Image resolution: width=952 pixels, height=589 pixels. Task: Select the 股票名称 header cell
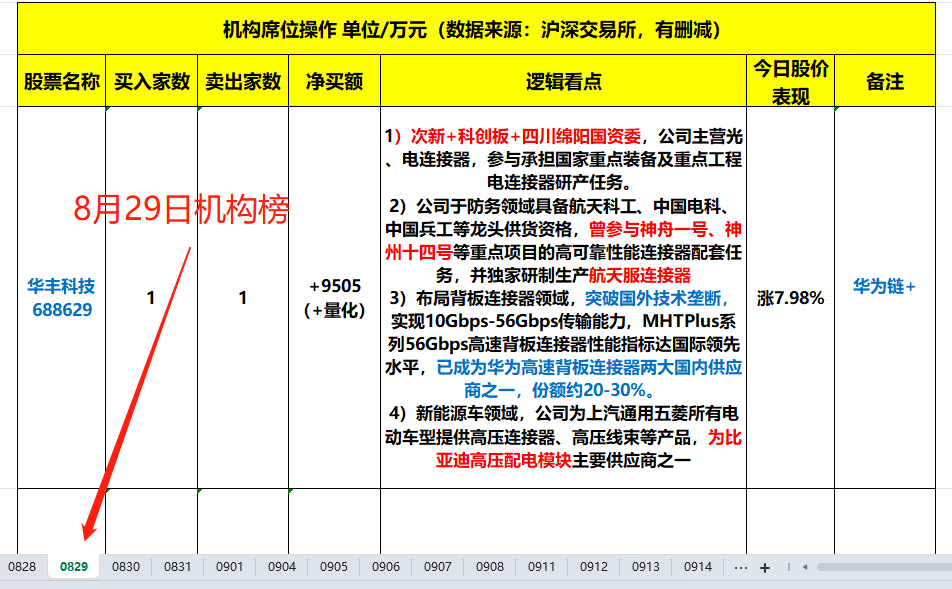pyautogui.click(x=61, y=81)
